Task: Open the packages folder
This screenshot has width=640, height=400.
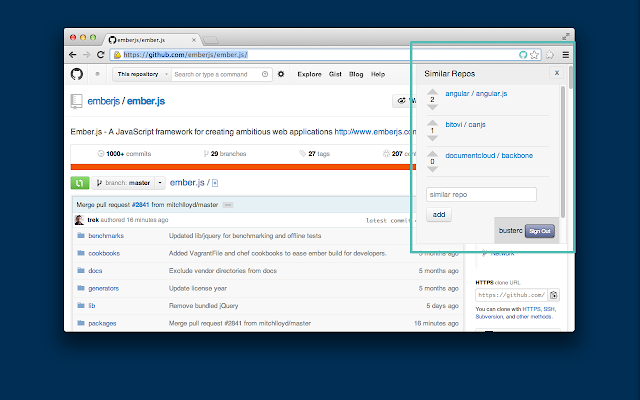Action: [x=102, y=323]
